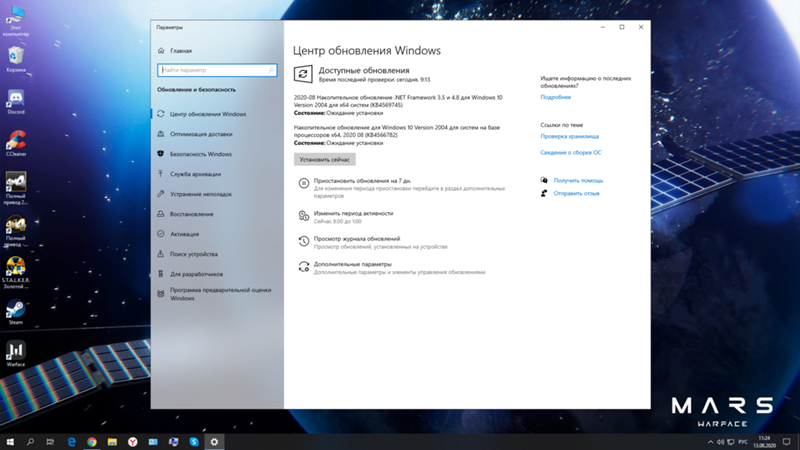Image resolution: width=800 pixels, height=450 pixels.
Task: Select the Корзина recycle bin icon
Action: pyautogui.click(x=16, y=59)
